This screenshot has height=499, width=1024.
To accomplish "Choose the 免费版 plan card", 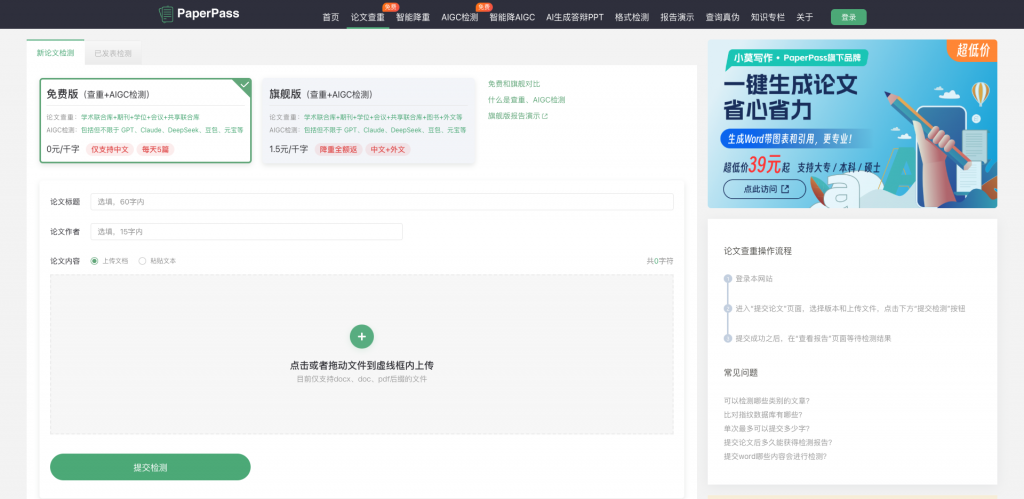I will 146,121.
